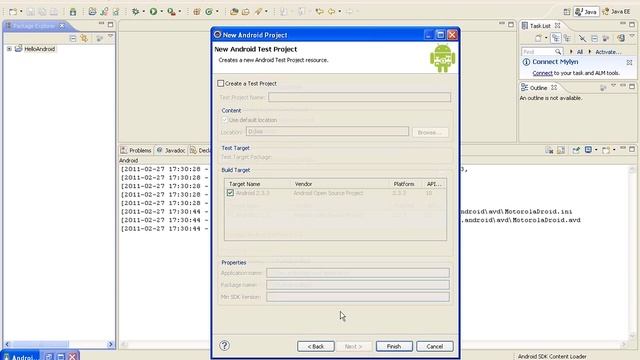Toggle the Android 2.3.3 build target checkbox
The image size is (640, 360).
coord(230,193)
